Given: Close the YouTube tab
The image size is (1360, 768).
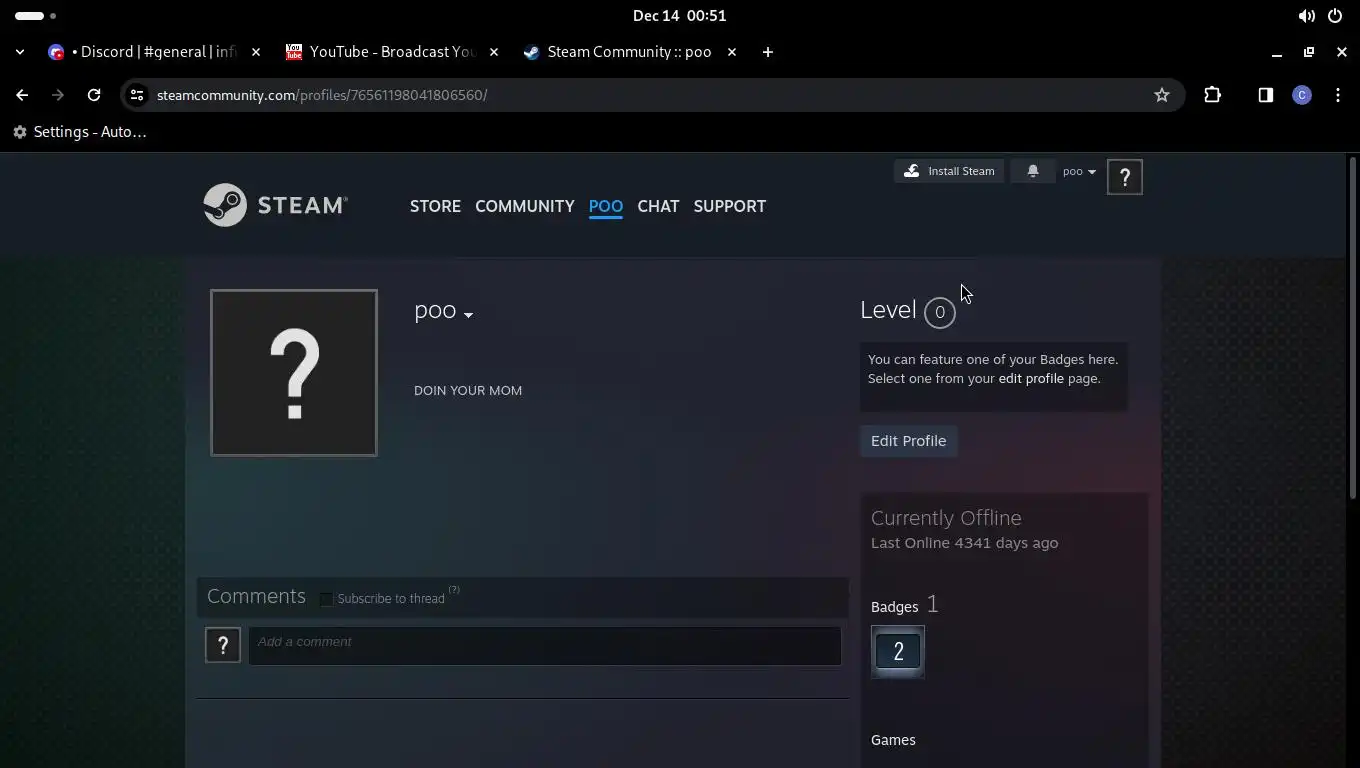Looking at the screenshot, I should point(494,52).
